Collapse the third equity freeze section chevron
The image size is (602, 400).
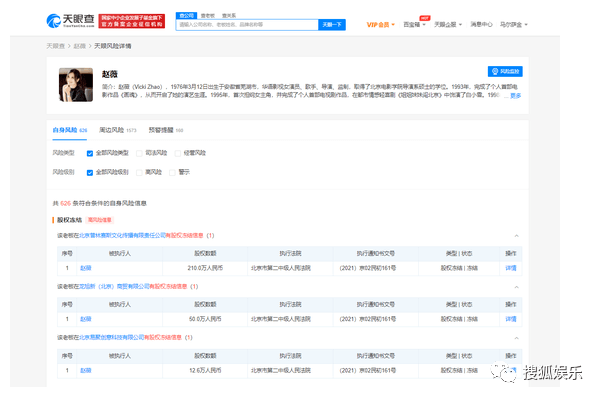pyautogui.click(x=516, y=338)
